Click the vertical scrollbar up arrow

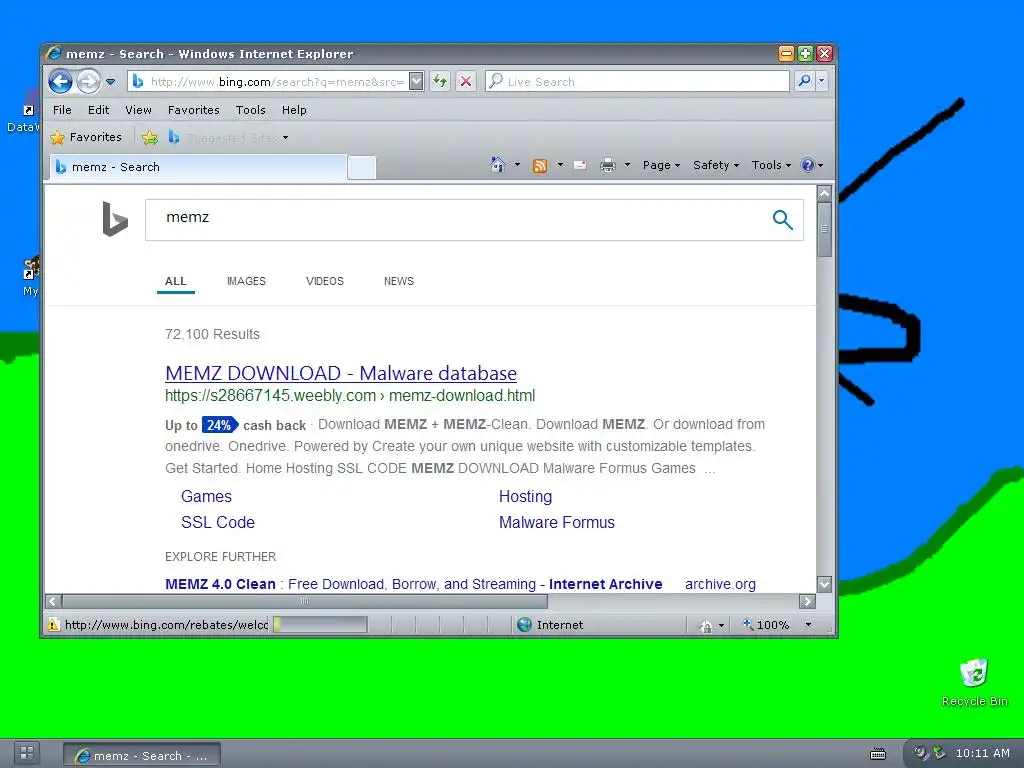[x=824, y=193]
